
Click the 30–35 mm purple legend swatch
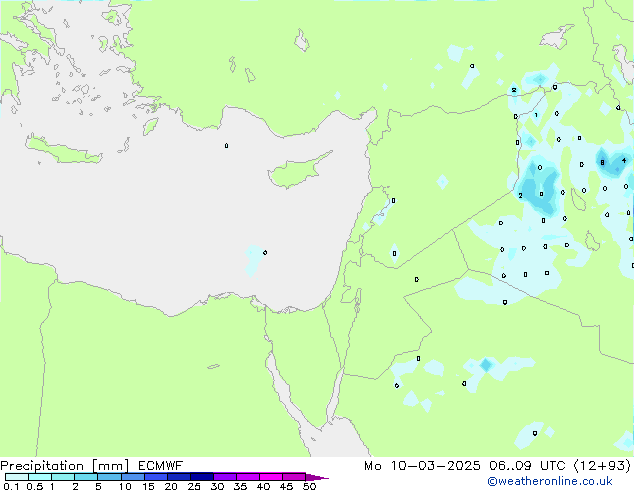tap(224, 477)
